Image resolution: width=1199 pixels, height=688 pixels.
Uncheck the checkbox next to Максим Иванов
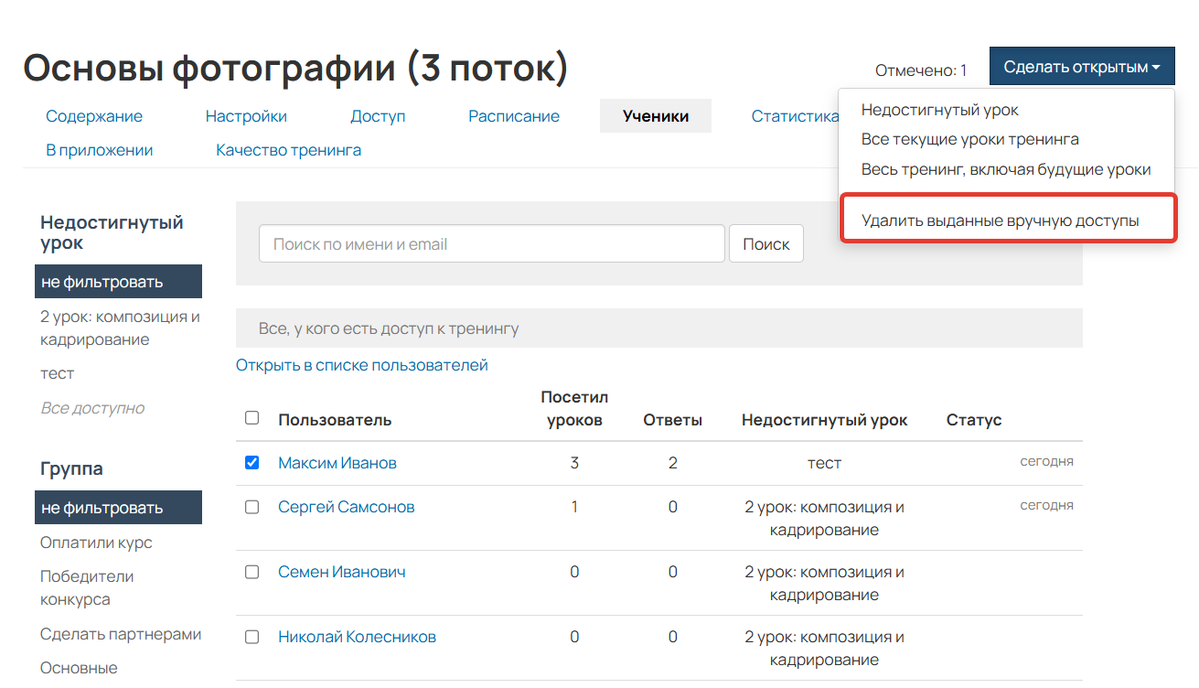click(x=253, y=463)
